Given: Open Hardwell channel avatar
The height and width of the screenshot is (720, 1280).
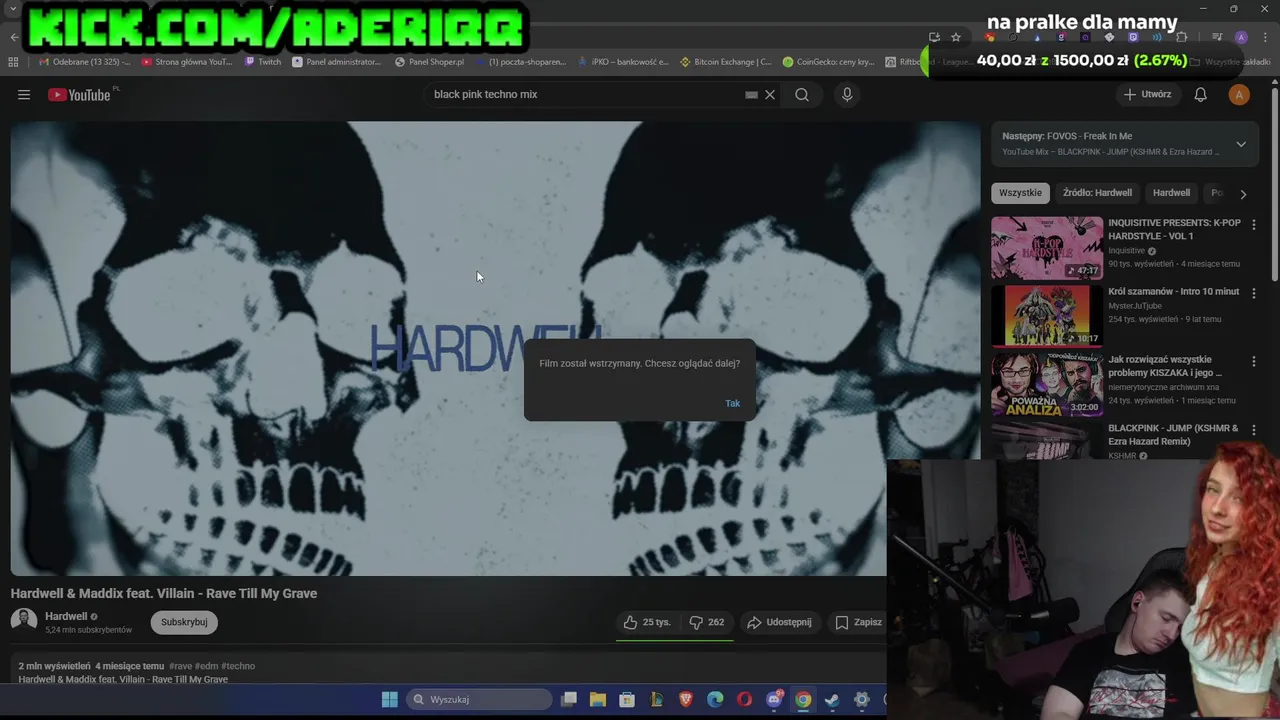Looking at the screenshot, I should coord(24,621).
